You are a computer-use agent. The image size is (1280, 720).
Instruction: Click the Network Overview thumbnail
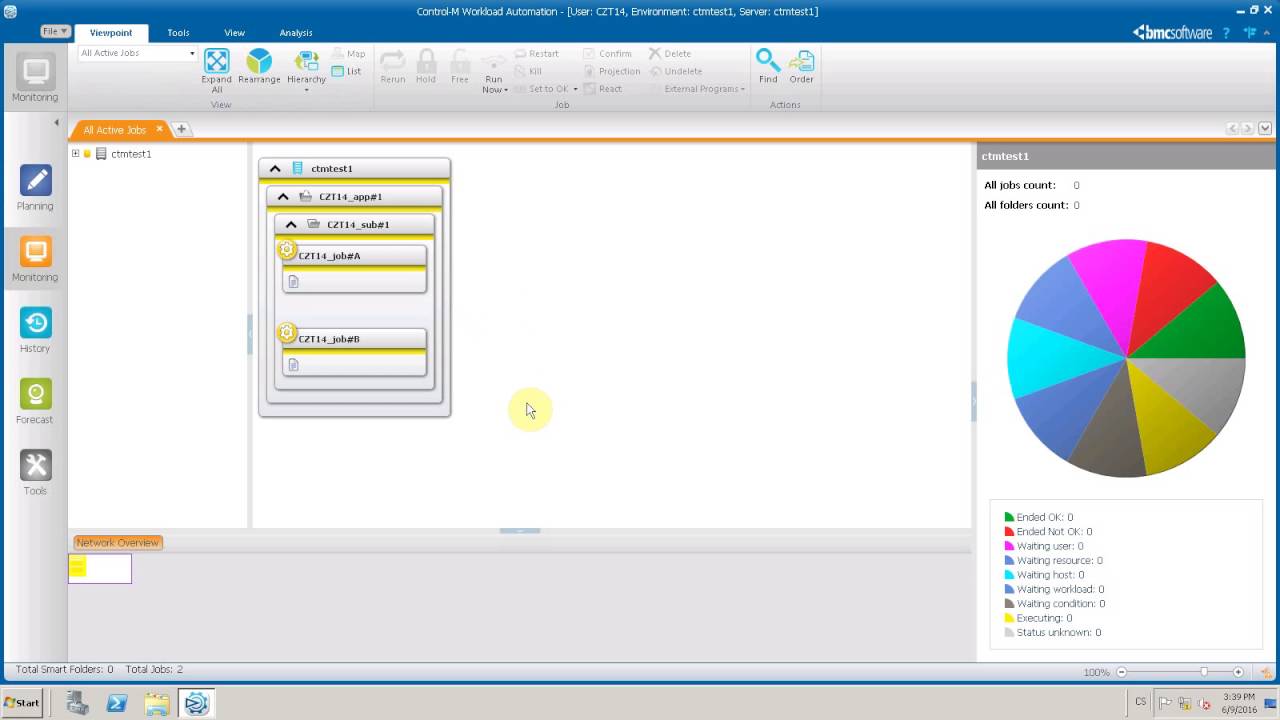100,569
